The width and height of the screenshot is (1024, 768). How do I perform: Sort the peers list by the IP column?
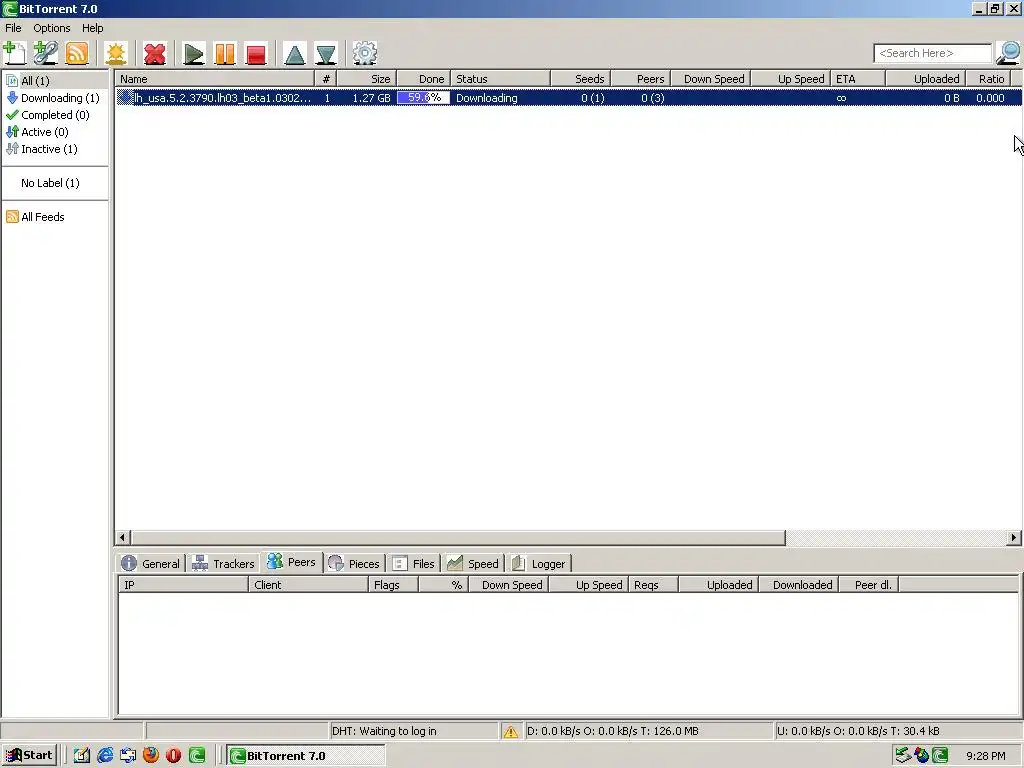tap(183, 584)
